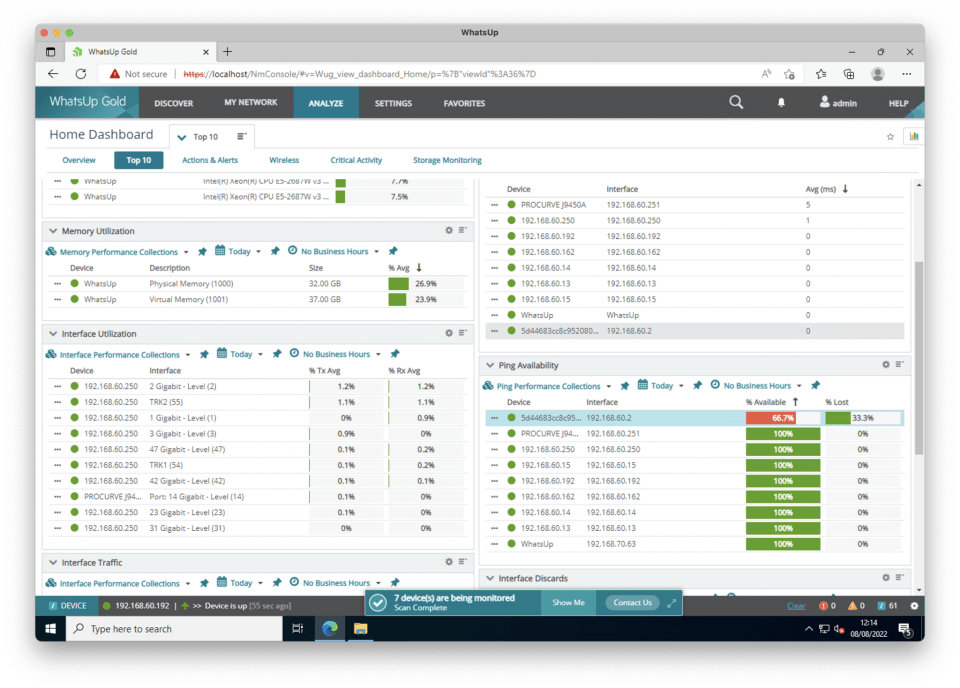Click the Show Me button
Screen dimensions: 960x688
[x=568, y=603]
